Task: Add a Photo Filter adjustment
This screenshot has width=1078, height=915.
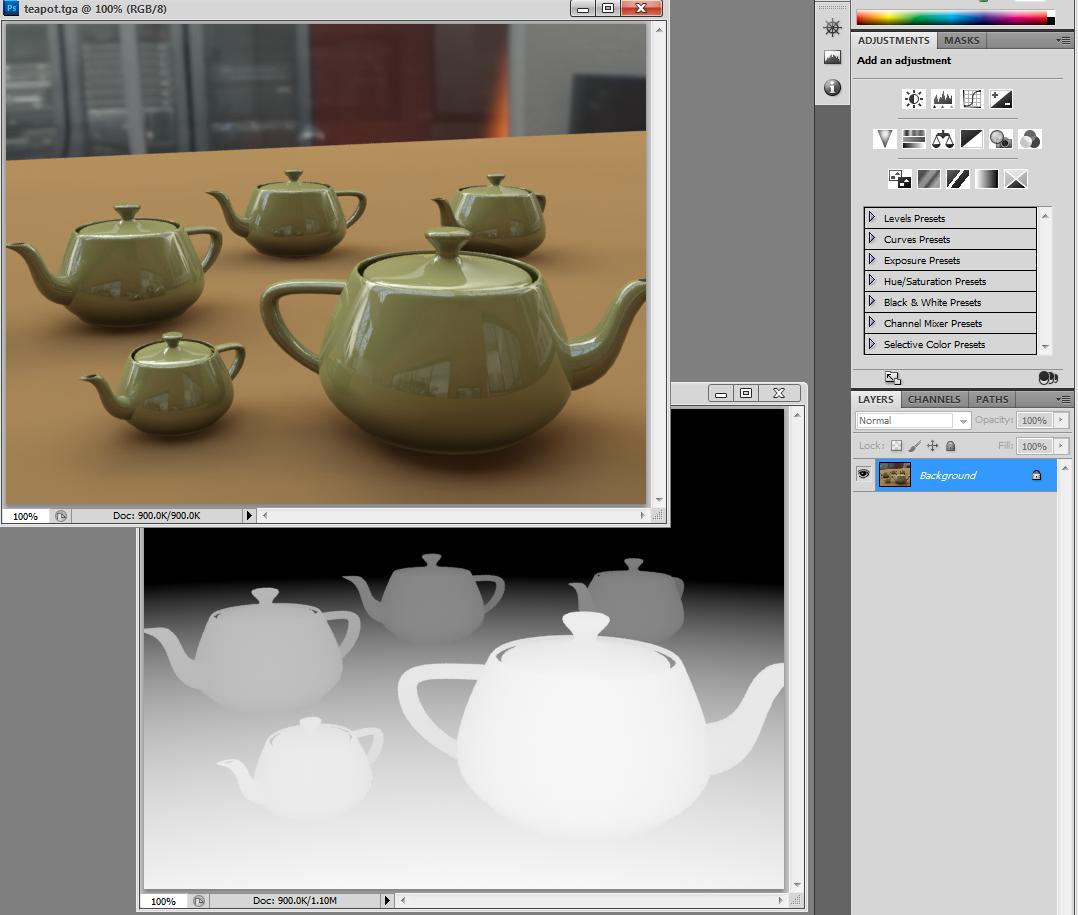Action: tap(1001, 140)
